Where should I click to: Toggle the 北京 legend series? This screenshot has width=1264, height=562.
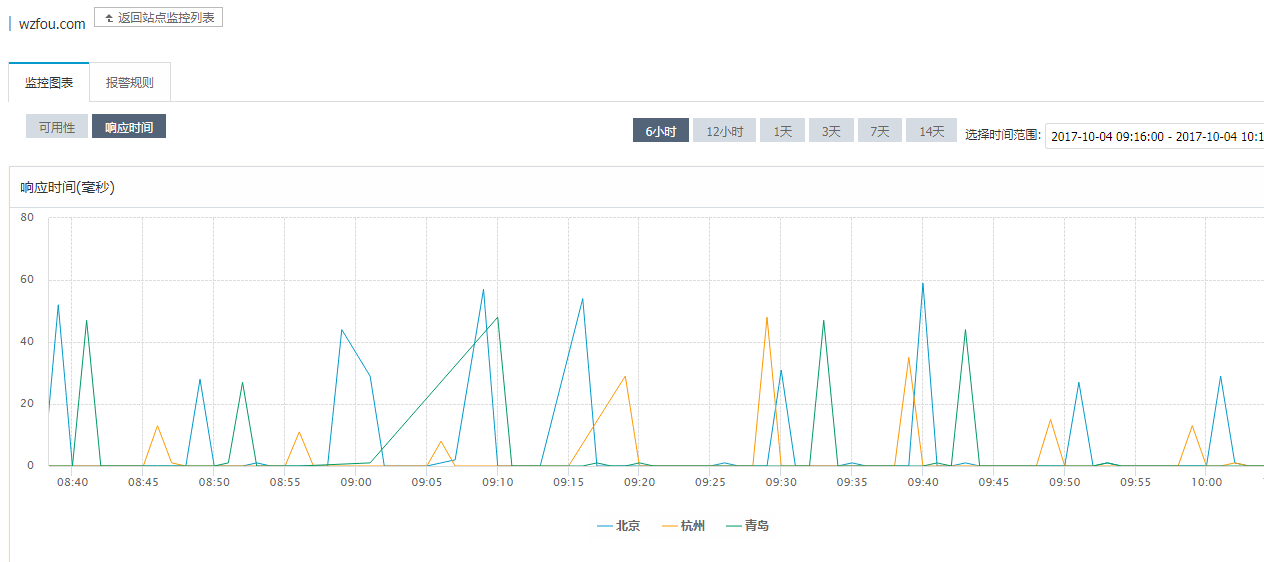click(618, 526)
